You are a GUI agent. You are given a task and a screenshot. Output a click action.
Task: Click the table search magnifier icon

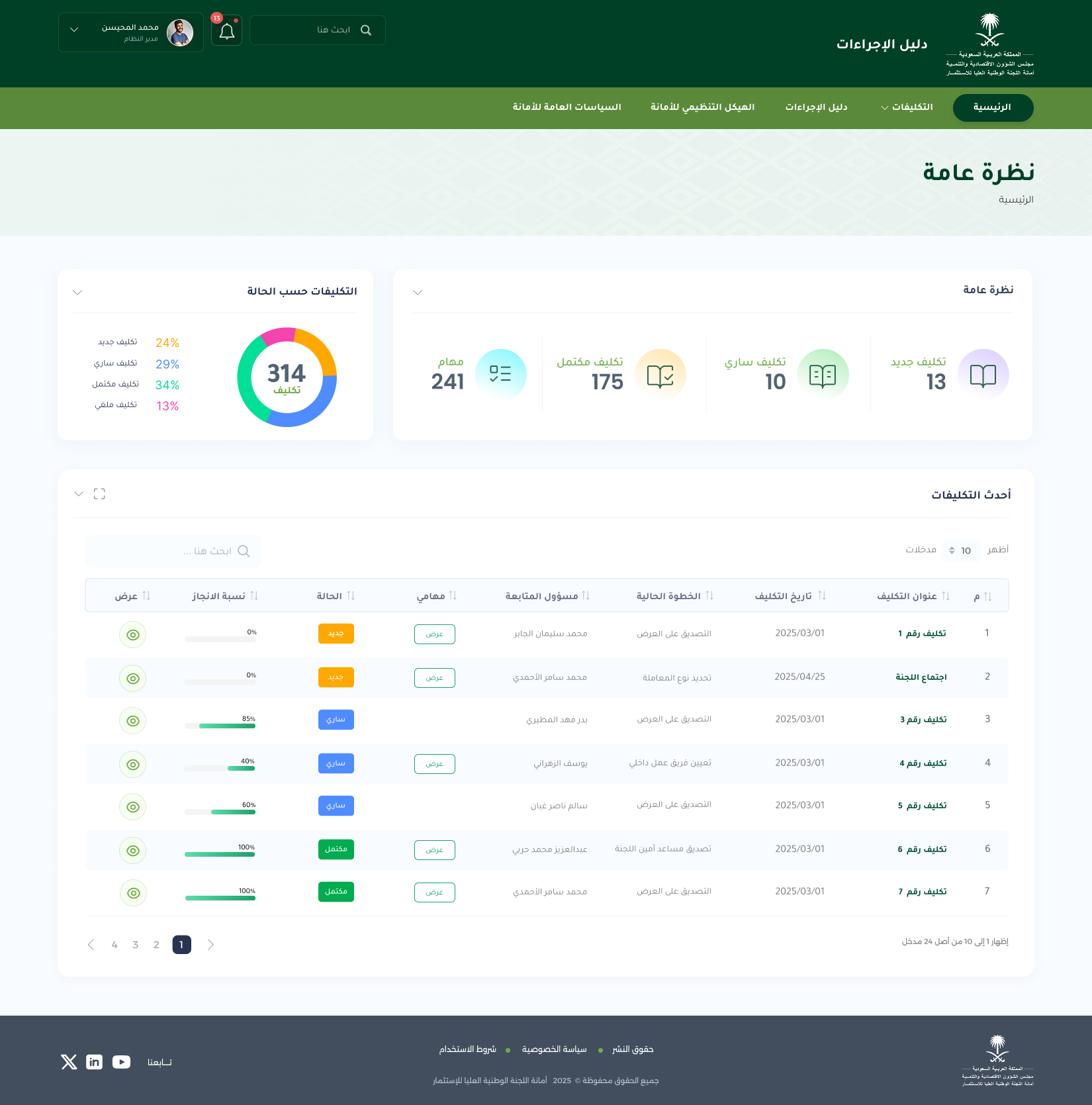point(244,551)
